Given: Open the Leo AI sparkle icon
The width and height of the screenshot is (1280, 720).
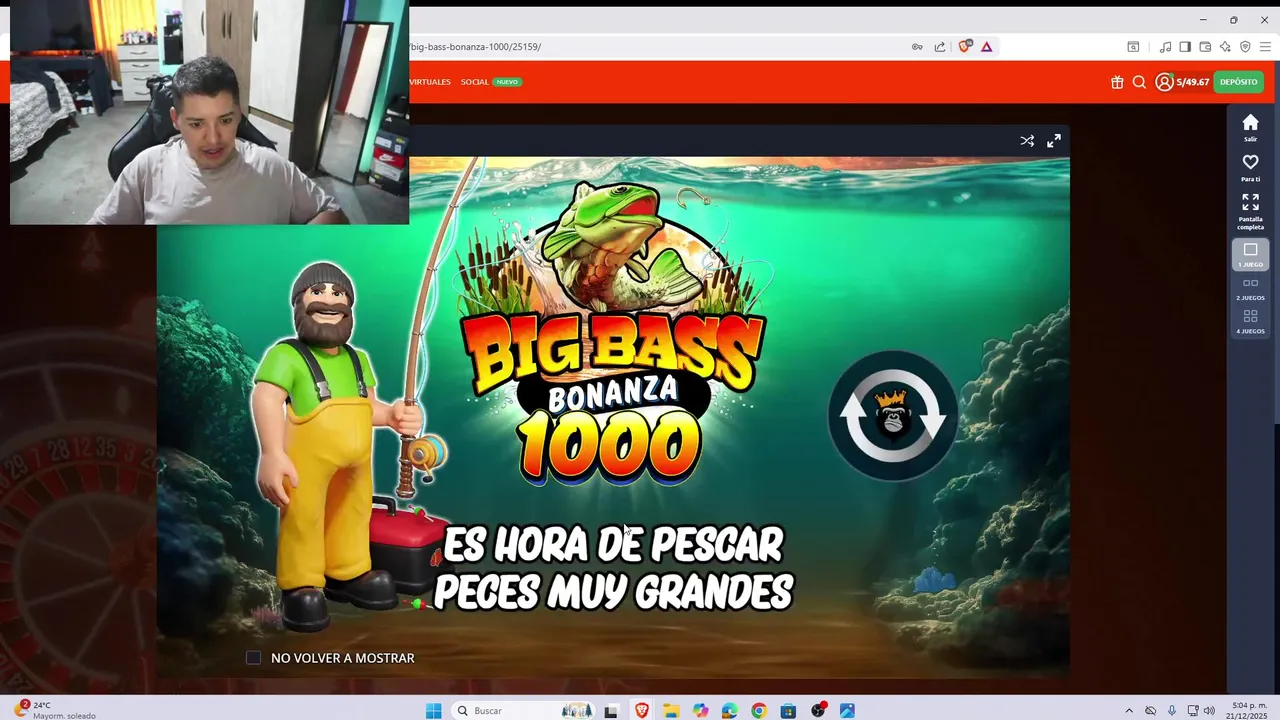Looking at the screenshot, I should (1225, 47).
